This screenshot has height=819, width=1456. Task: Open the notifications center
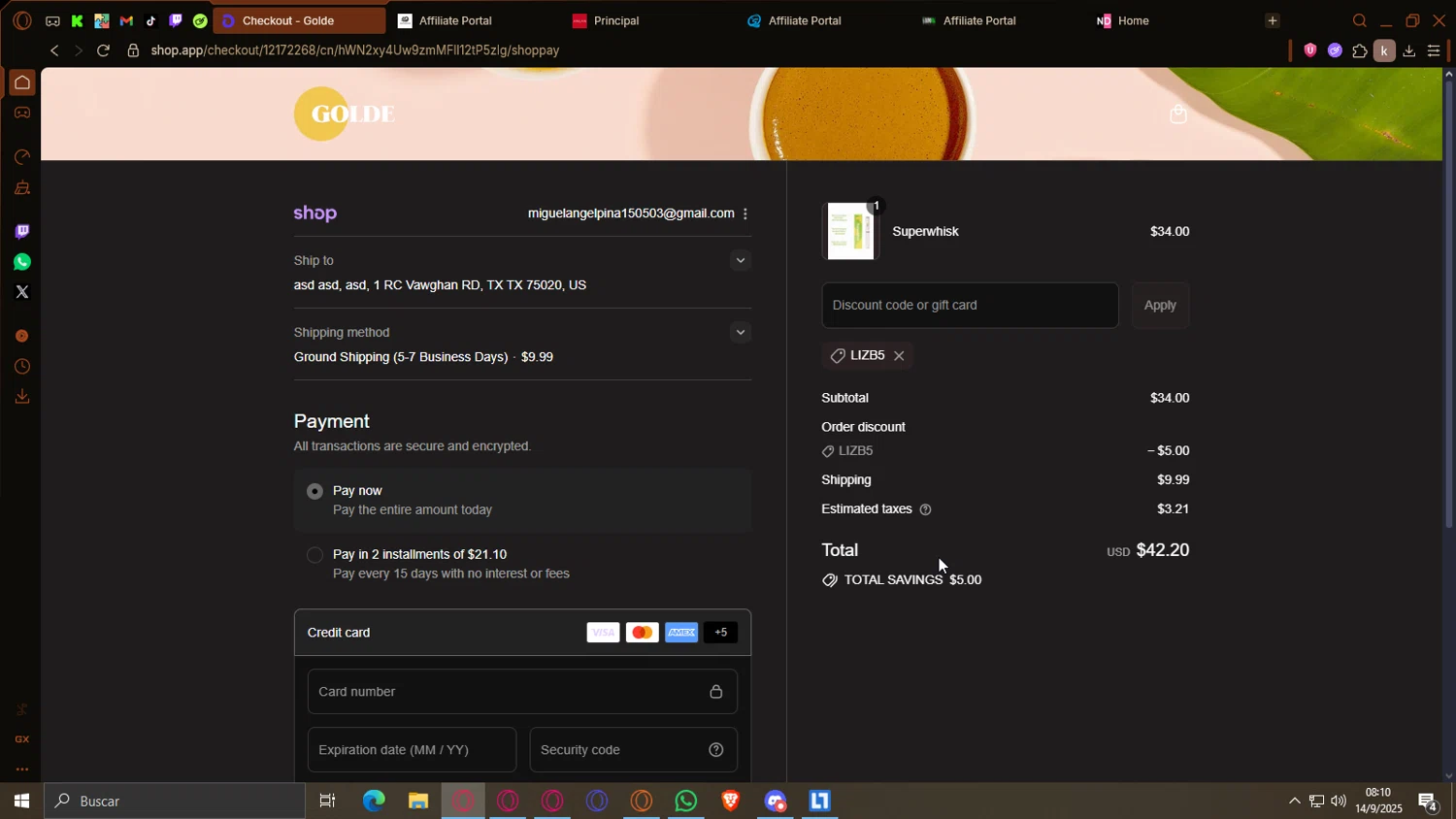[1428, 802]
